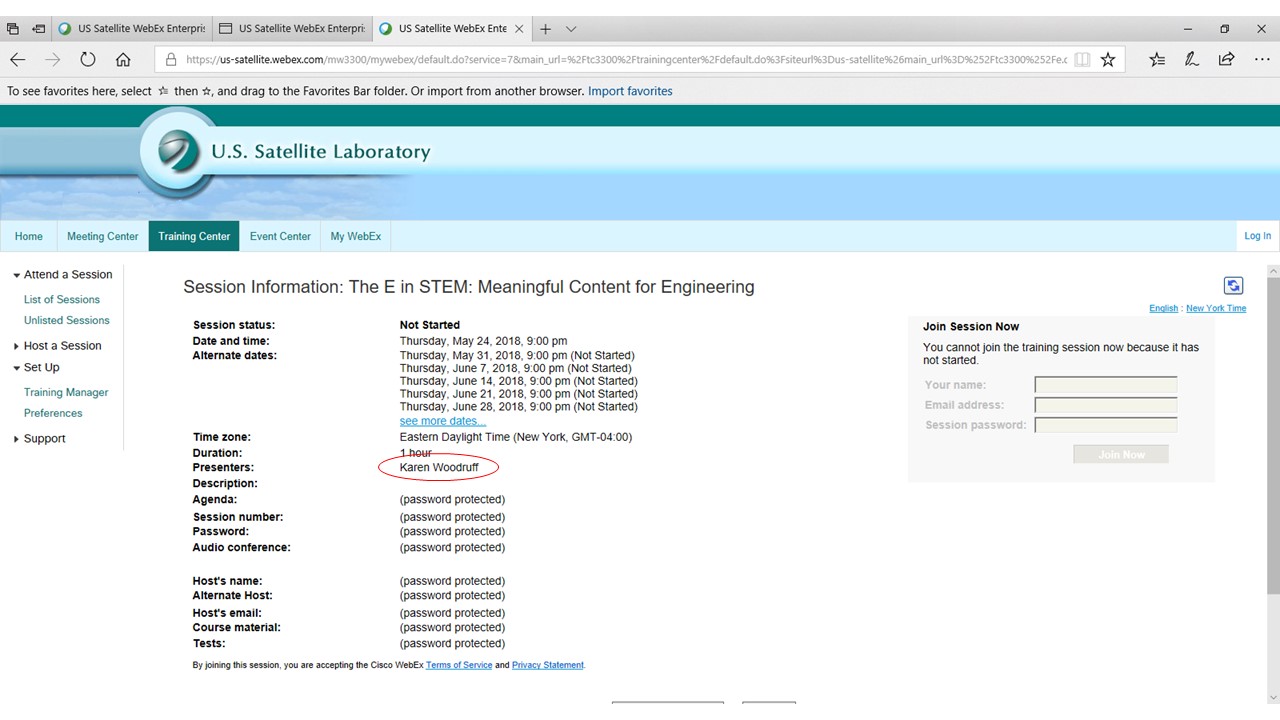The image size is (1280, 720).
Task: Open the tab list dropdown chevron
Action: [x=571, y=29]
